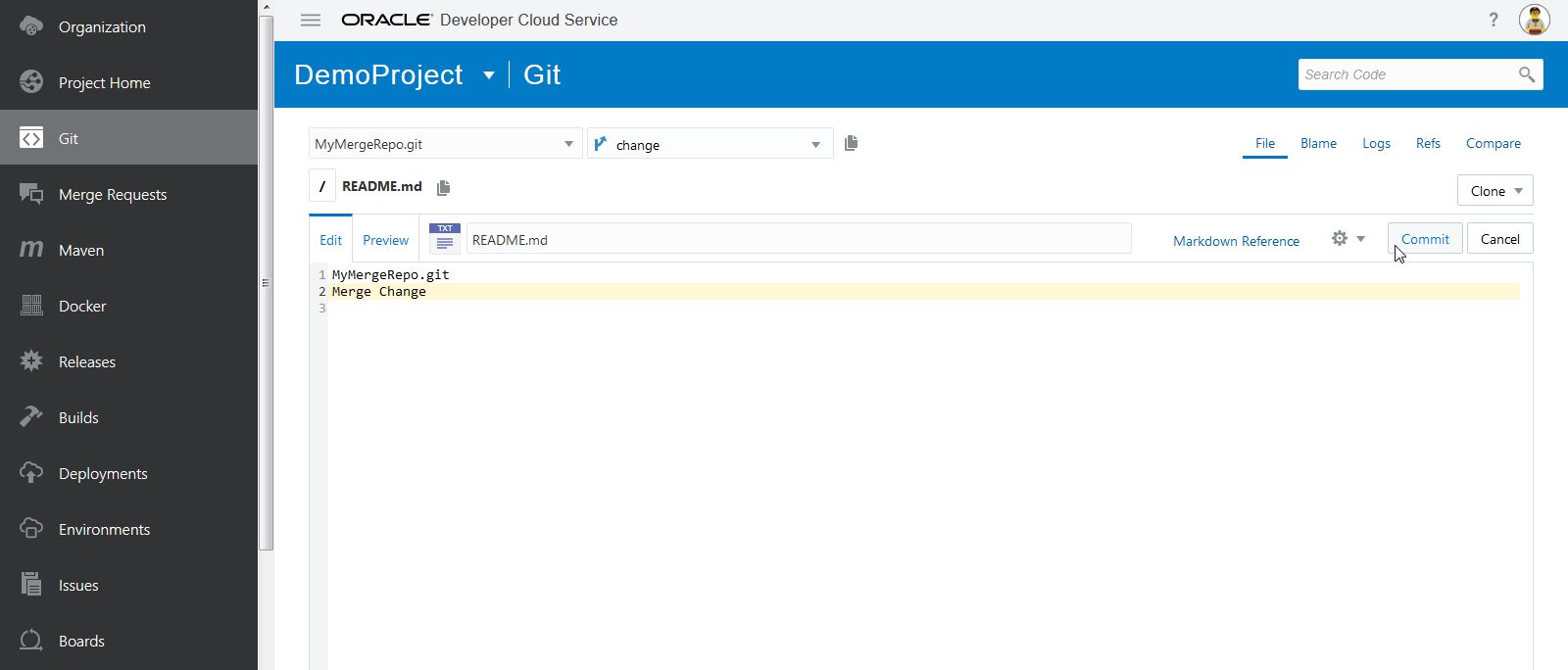The image size is (1568, 670).
Task: Open Merge Requests in the sidebar
Action: (129, 194)
